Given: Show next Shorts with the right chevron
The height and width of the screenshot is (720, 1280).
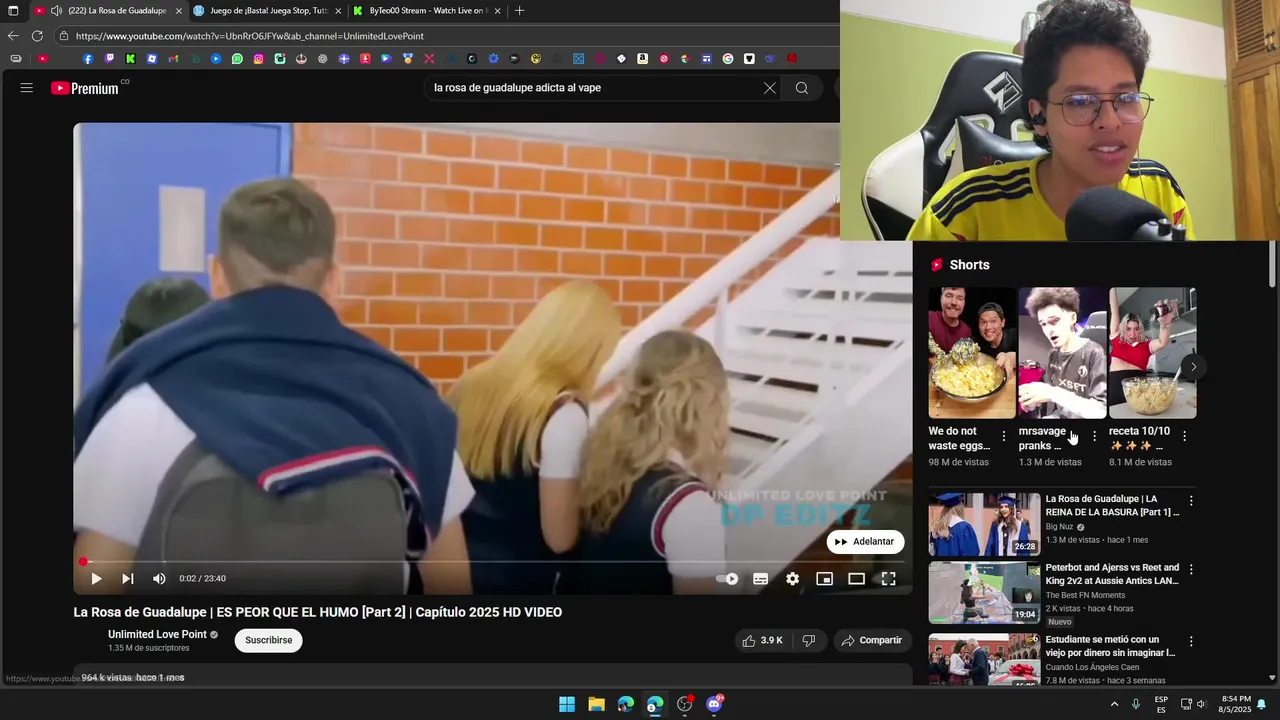Looking at the screenshot, I should tap(1193, 367).
